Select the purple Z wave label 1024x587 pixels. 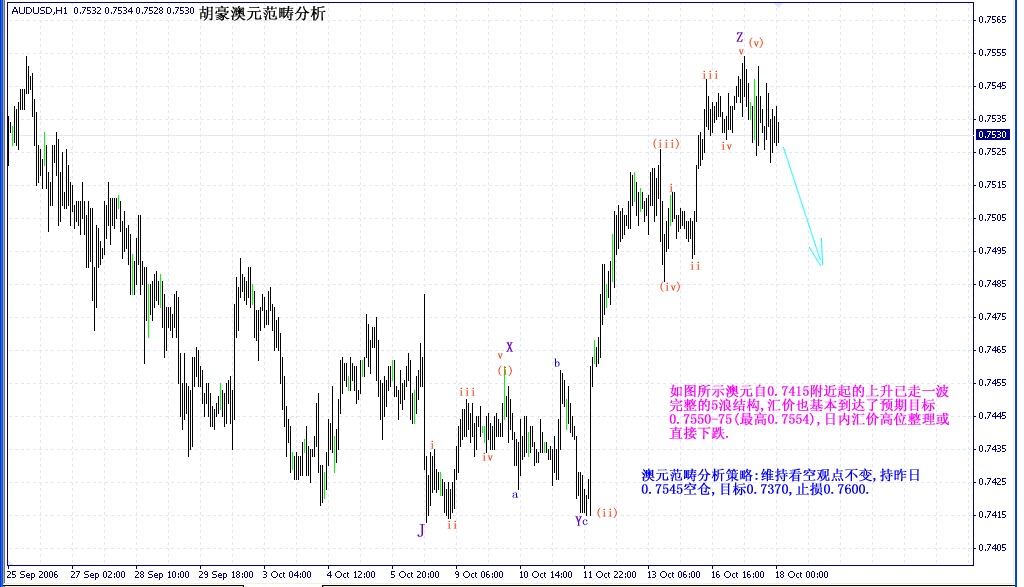[739, 37]
